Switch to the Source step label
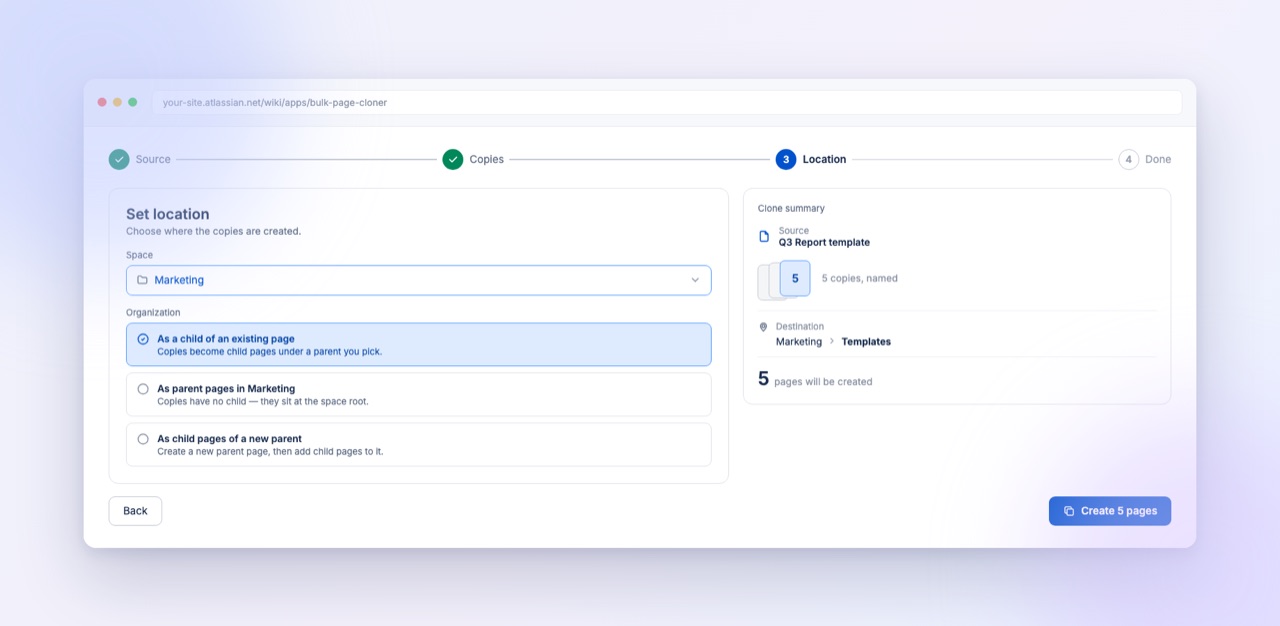Screen dimensions: 1280x626 point(153,159)
